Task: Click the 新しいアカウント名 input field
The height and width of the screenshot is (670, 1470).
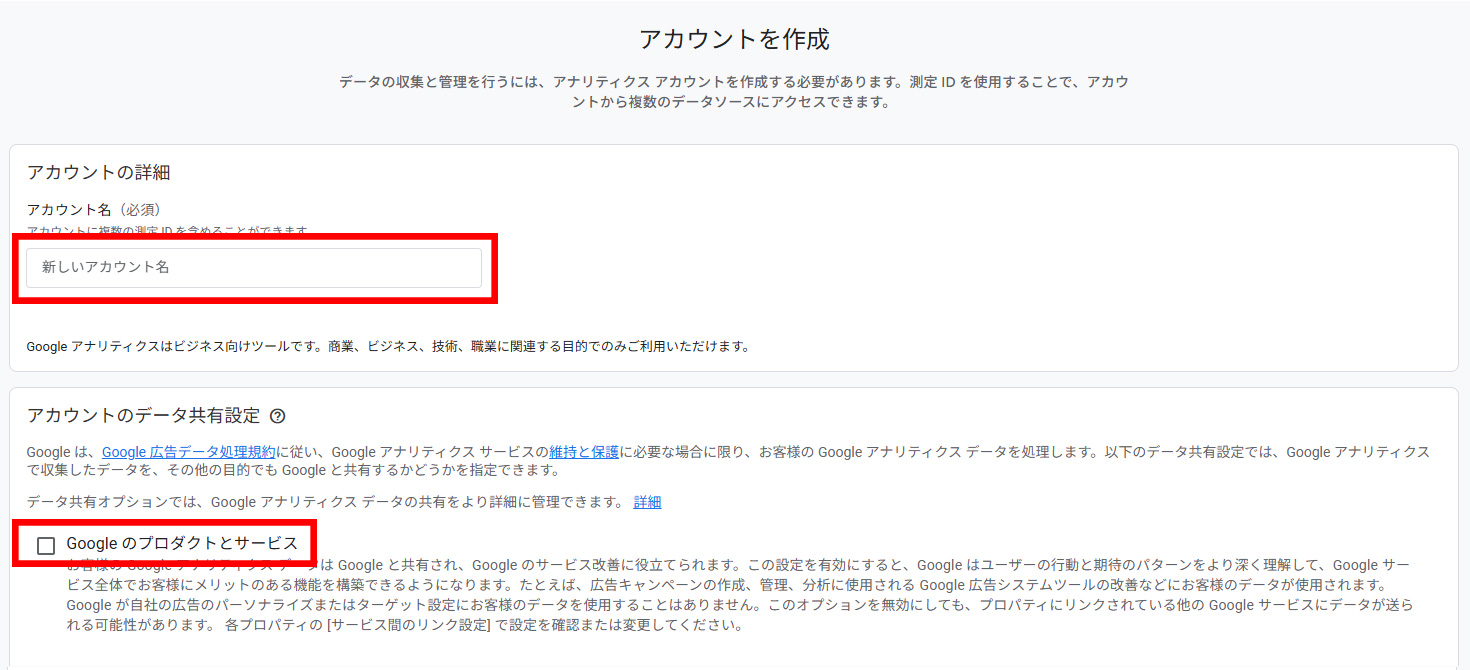Action: (254, 268)
